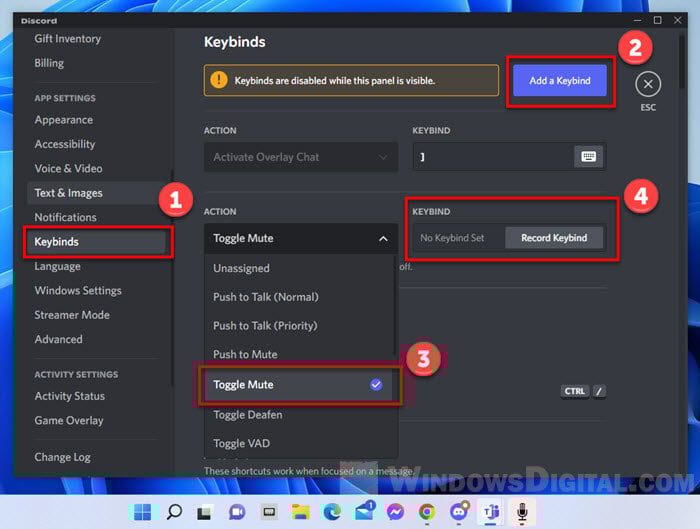The height and width of the screenshot is (529, 700).
Task: Go to Appearance settings
Action: click(x=64, y=120)
